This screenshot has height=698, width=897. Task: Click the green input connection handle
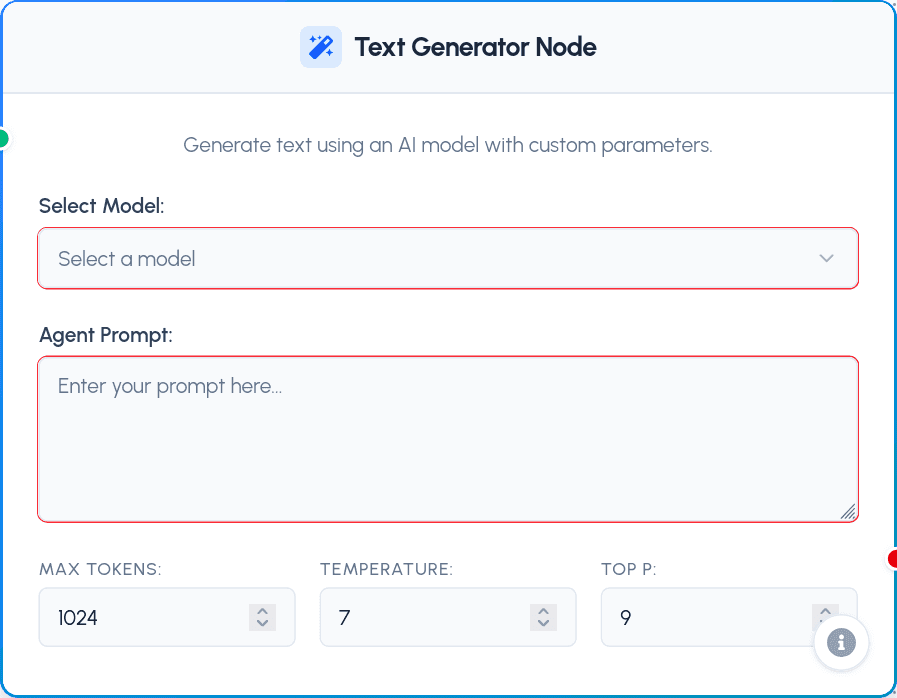point(3,140)
